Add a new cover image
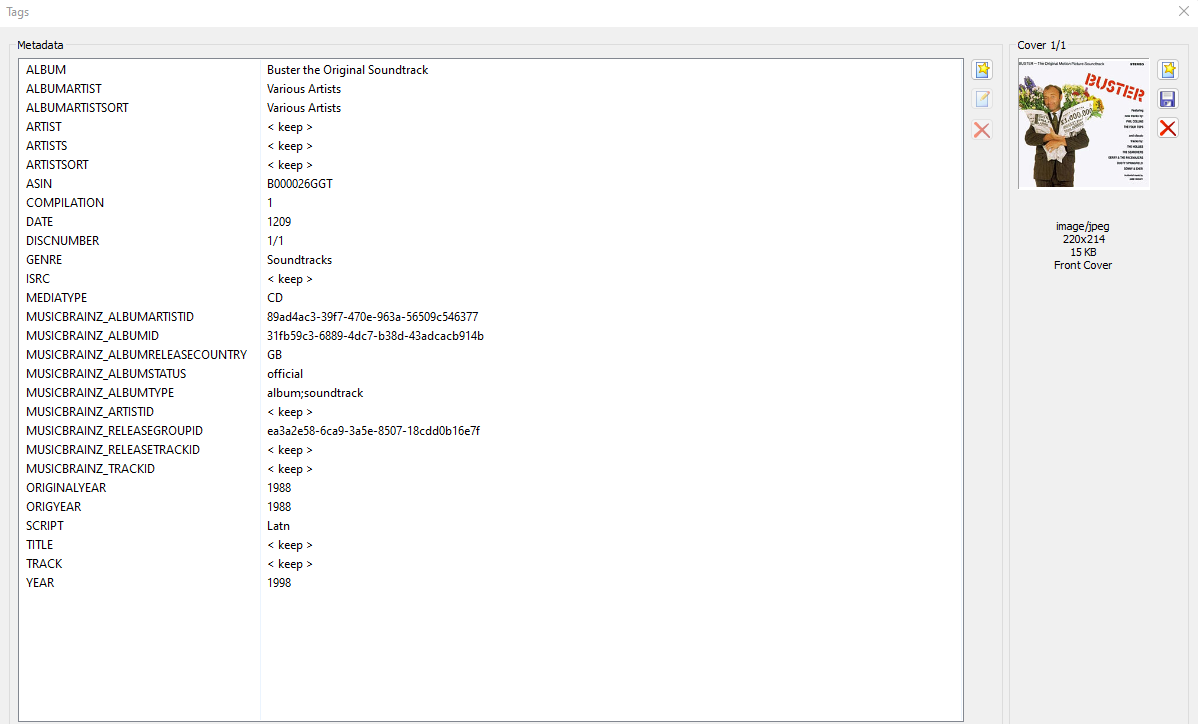 click(1167, 69)
